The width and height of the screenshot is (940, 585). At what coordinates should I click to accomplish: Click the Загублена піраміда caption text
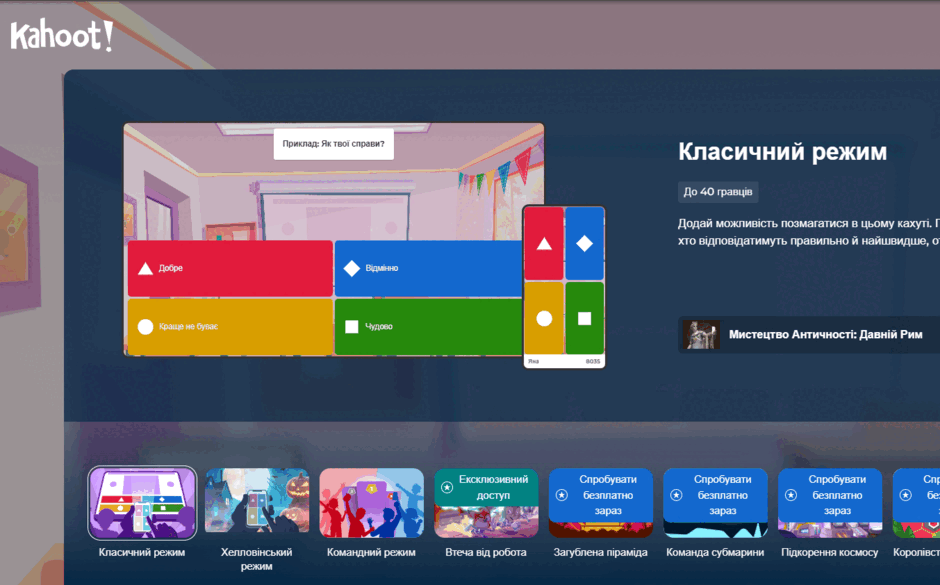[x=600, y=552]
